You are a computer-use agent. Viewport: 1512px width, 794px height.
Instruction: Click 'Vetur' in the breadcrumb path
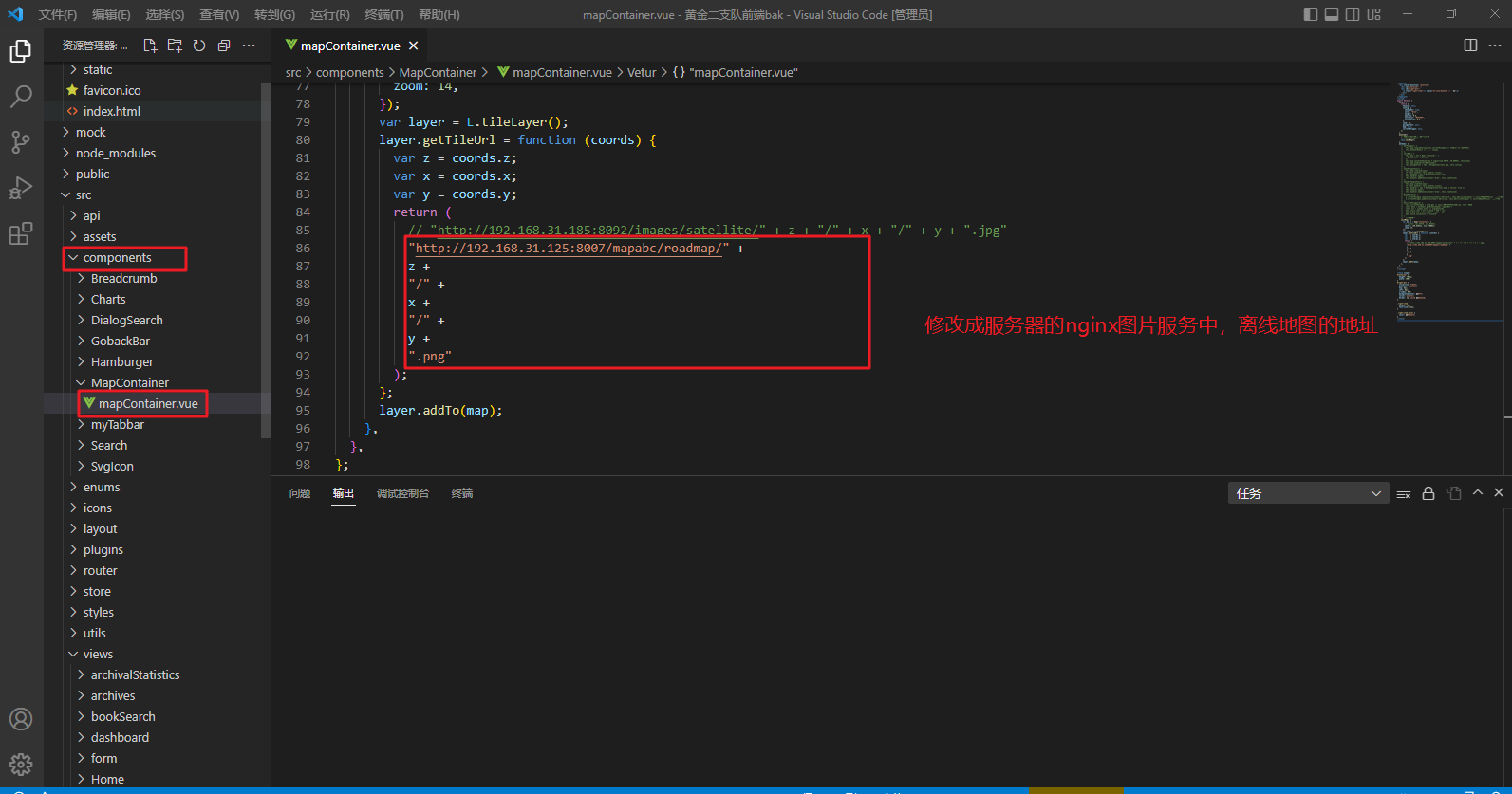(x=642, y=72)
